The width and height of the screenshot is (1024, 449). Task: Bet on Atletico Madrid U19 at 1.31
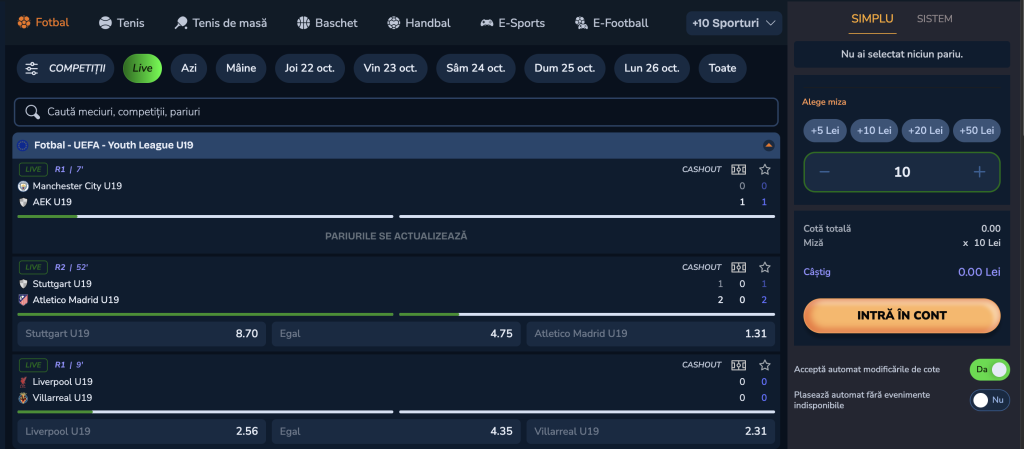pyautogui.click(x=651, y=333)
